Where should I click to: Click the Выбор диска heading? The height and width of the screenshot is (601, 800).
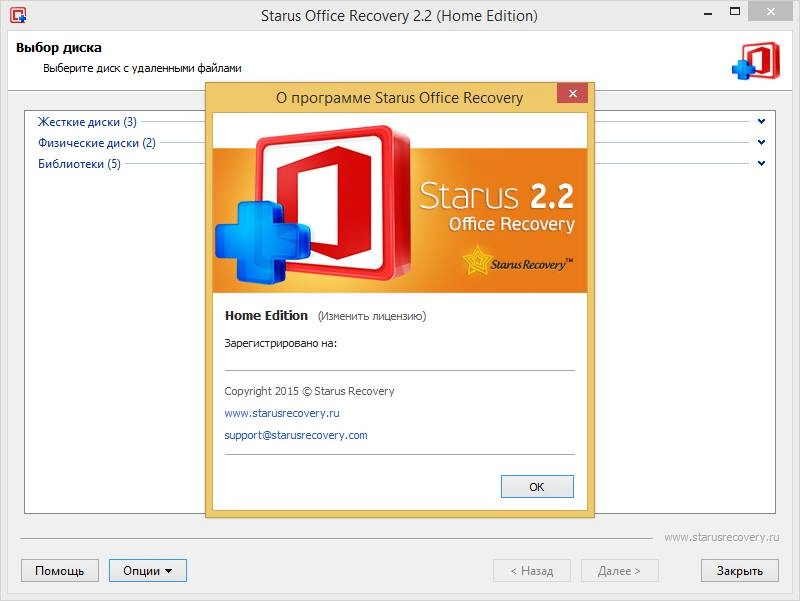(59, 47)
